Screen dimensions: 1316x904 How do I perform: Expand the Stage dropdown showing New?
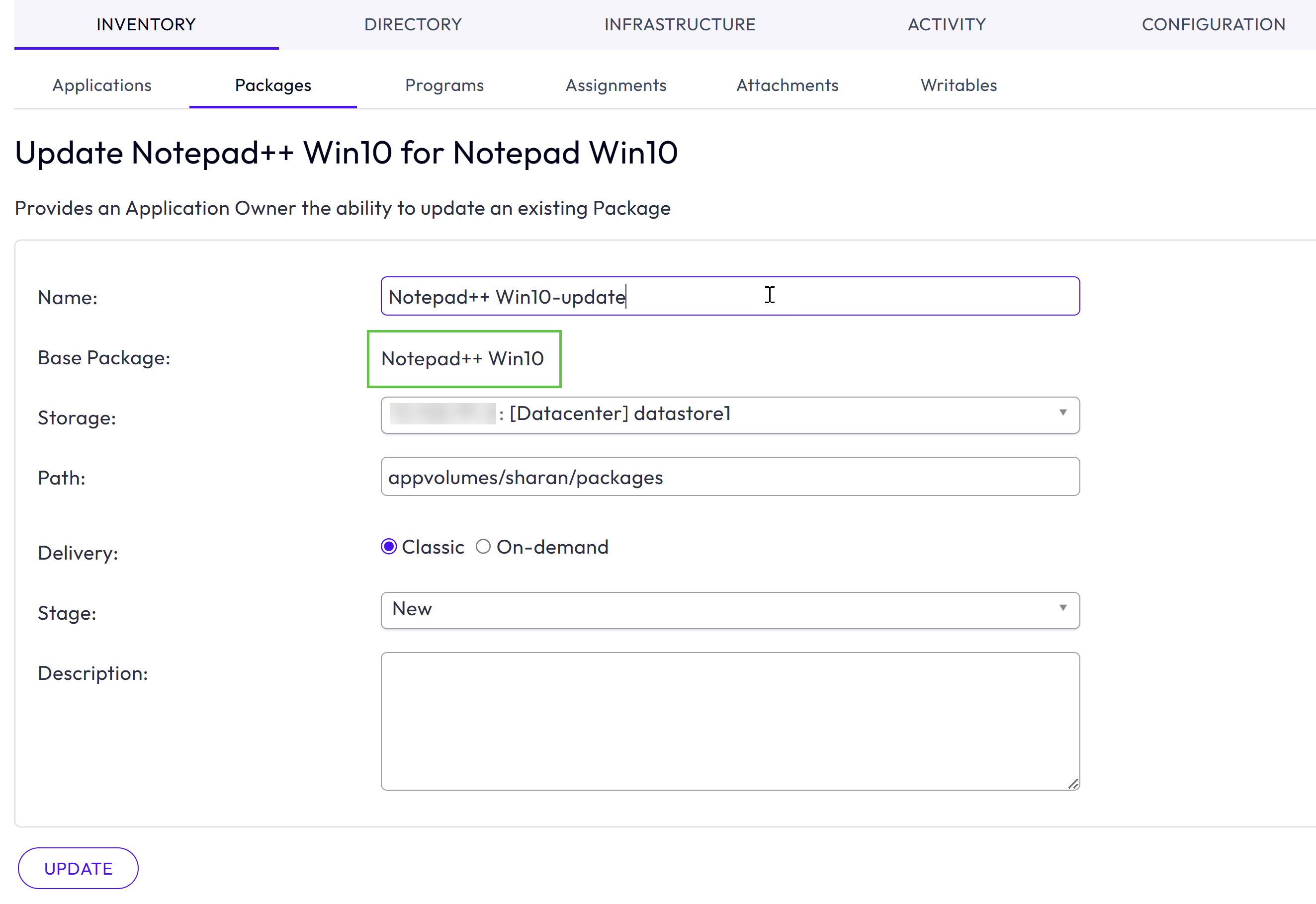730,611
